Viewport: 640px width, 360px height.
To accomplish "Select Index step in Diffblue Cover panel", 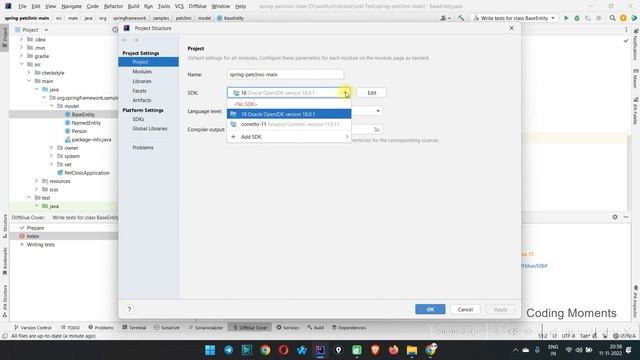I will pos(33,236).
